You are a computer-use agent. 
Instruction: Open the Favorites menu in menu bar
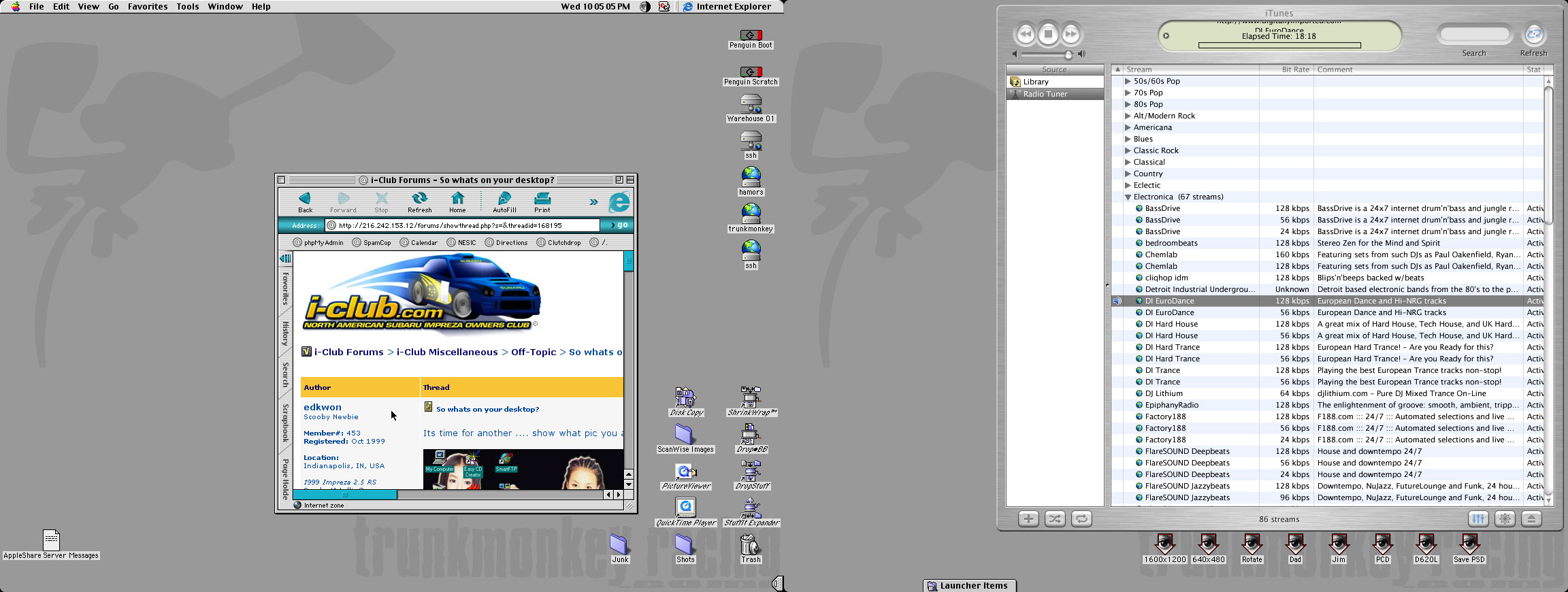[148, 7]
